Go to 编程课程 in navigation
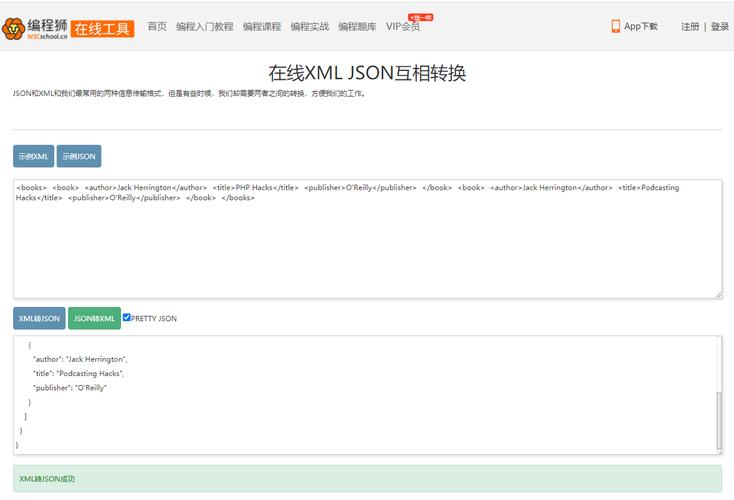The height and width of the screenshot is (500, 734). 262,27
